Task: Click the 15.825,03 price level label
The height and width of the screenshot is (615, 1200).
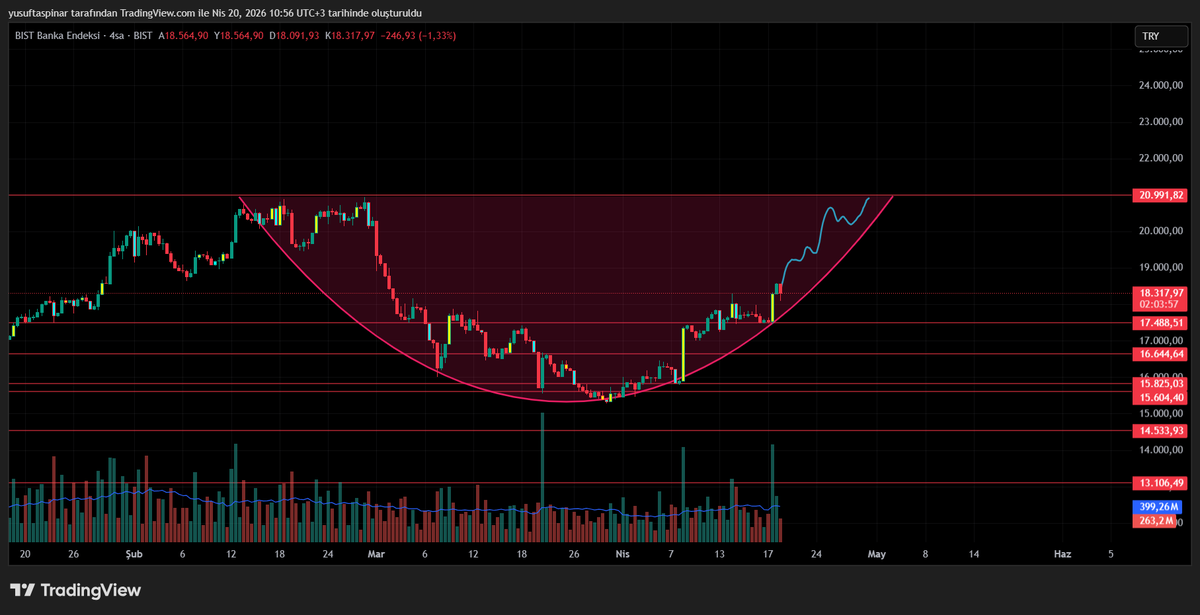Action: pos(1160,383)
